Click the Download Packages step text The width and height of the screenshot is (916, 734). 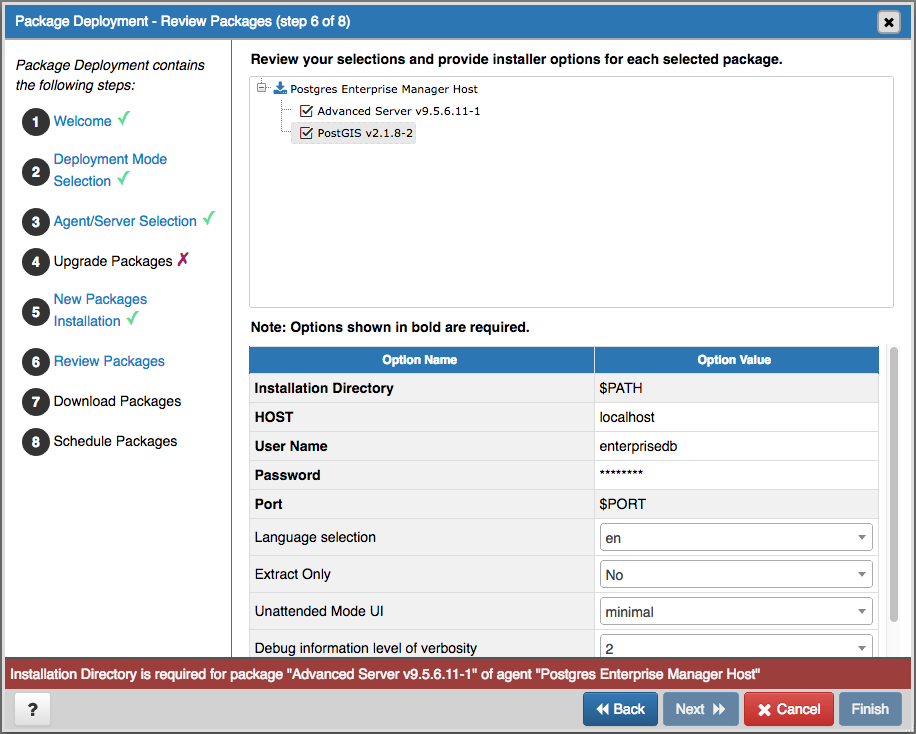(117, 401)
